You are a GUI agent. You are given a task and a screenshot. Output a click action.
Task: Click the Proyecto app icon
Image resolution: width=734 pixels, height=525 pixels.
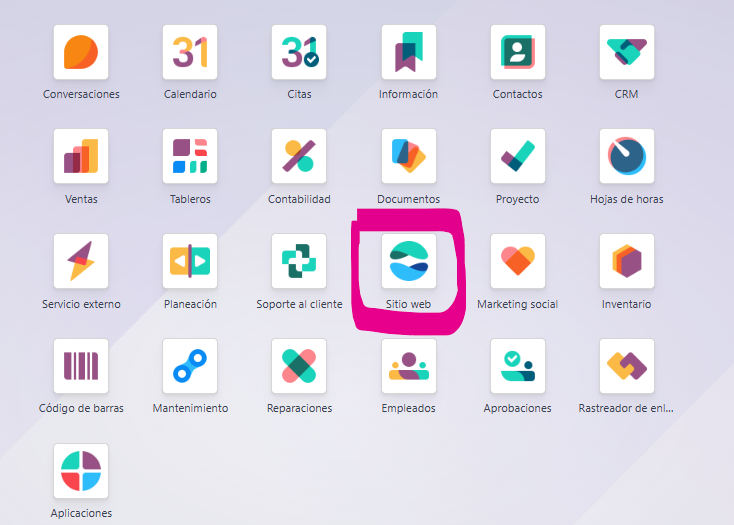tap(517, 157)
